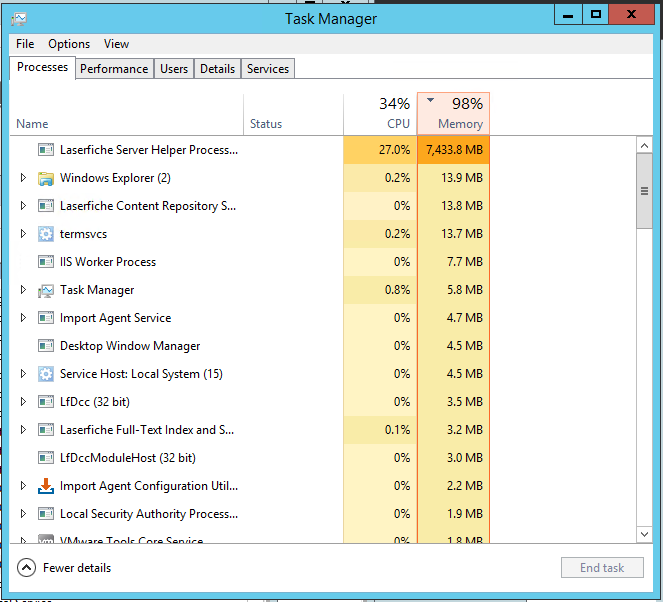Expand Import Agent Configuration Utility row

23,486
